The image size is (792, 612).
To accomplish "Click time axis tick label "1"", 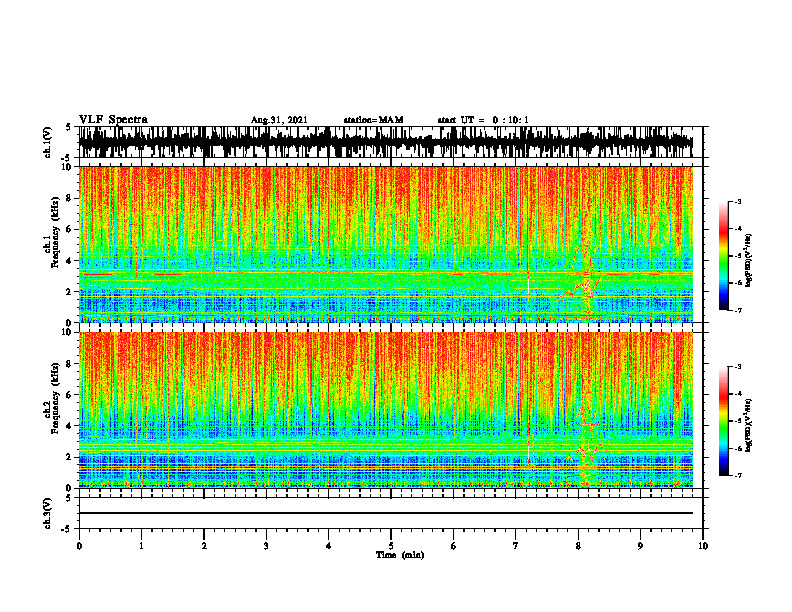I will point(141,546).
